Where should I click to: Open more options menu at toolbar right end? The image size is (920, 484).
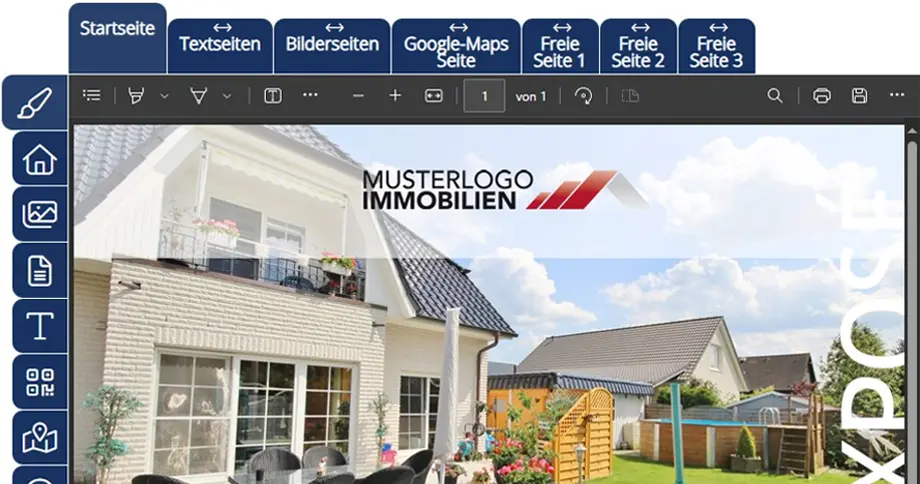[x=896, y=96]
